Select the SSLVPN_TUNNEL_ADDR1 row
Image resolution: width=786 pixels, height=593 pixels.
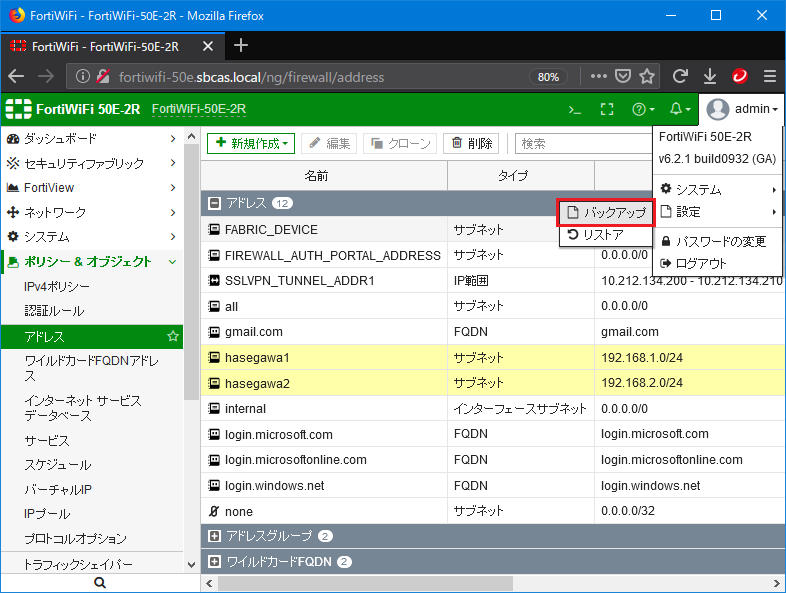[493, 281]
